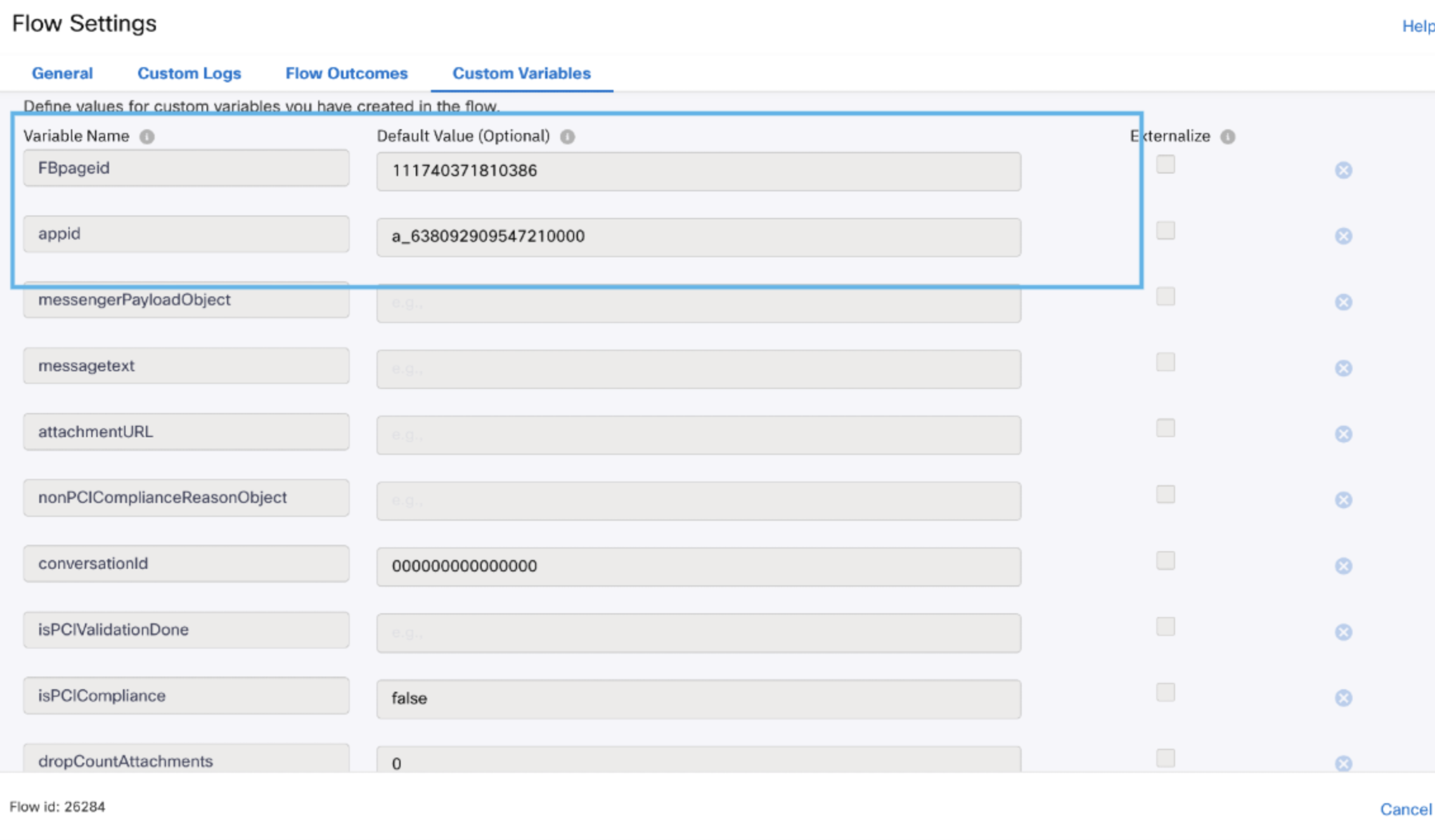Delete the nonPCIComplianceReasonObject variable

1343,500
